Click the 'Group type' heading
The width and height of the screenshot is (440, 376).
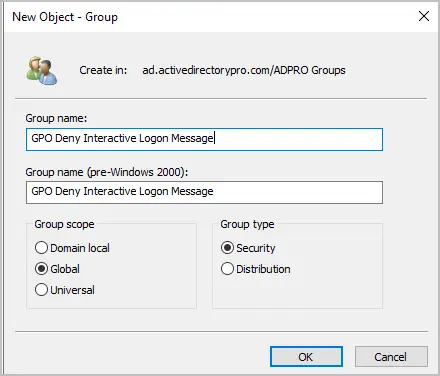click(x=247, y=224)
